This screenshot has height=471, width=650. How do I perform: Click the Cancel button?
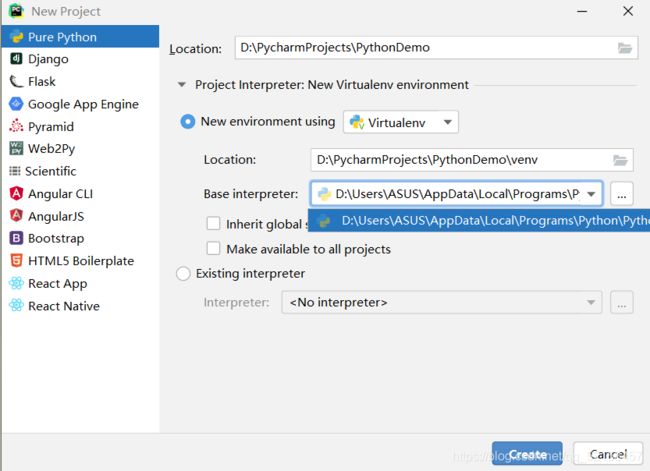pyautogui.click(x=608, y=454)
